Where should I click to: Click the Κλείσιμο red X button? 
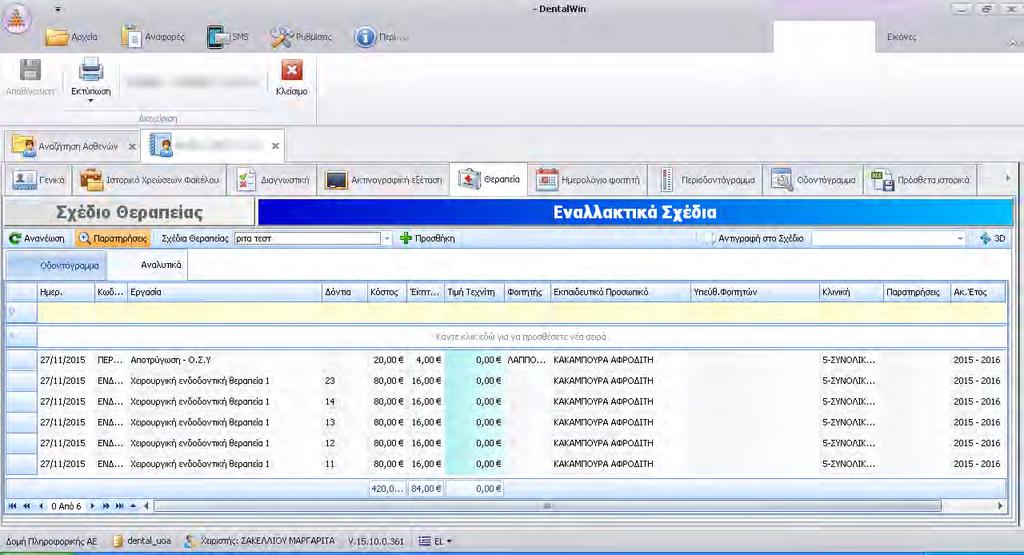point(291,77)
